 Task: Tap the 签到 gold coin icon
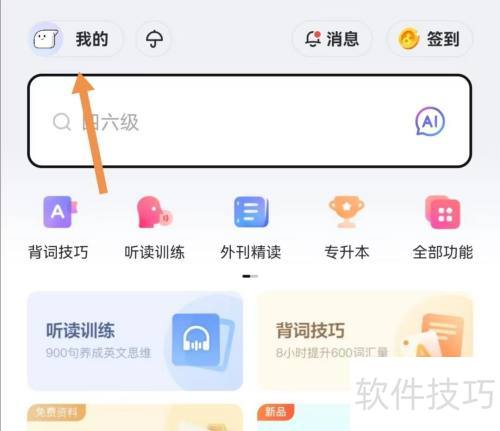409,39
